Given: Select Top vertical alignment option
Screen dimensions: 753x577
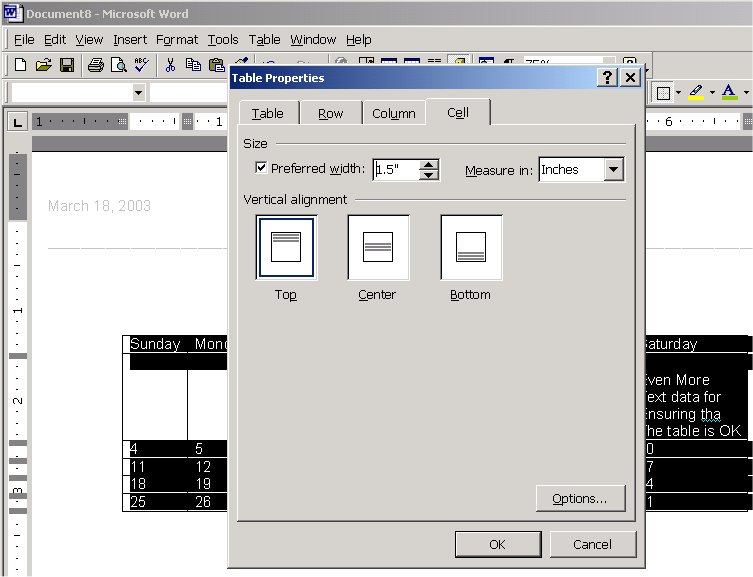Looking at the screenshot, I should click(x=286, y=247).
